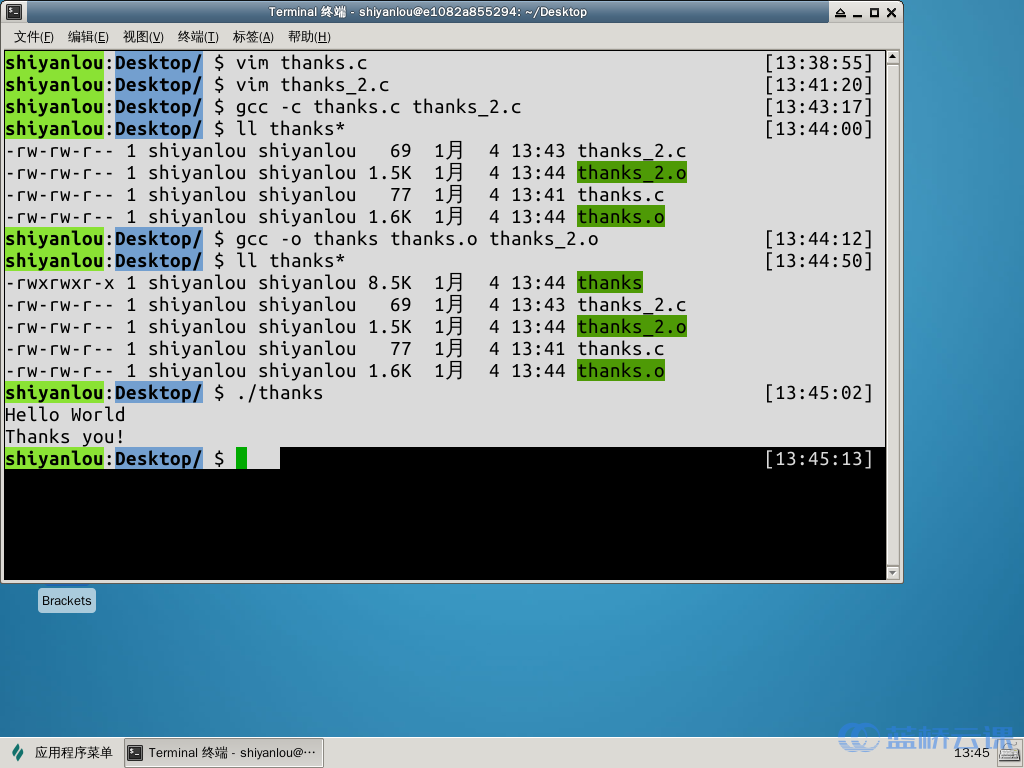
Task: Select the Brackets launcher on the desktop
Action: (66, 600)
